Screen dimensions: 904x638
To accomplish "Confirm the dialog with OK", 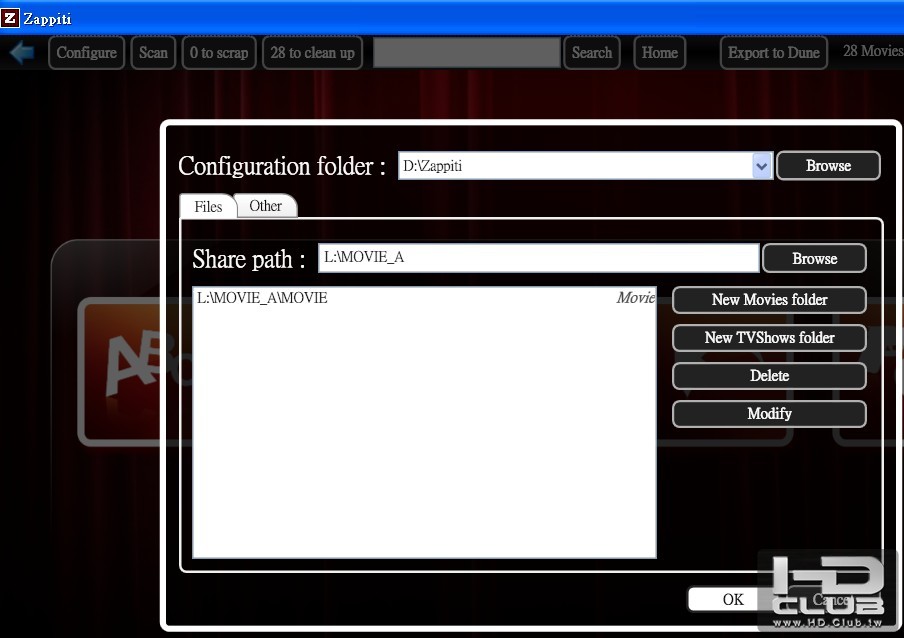I will [733, 599].
